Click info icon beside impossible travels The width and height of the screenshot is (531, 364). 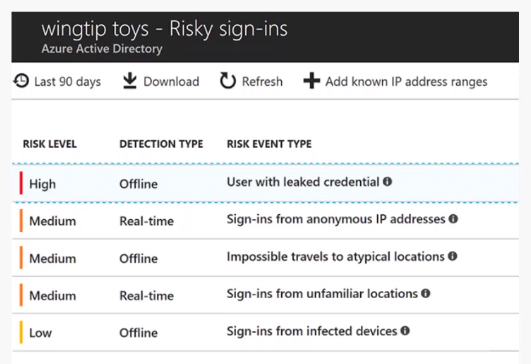tap(452, 256)
